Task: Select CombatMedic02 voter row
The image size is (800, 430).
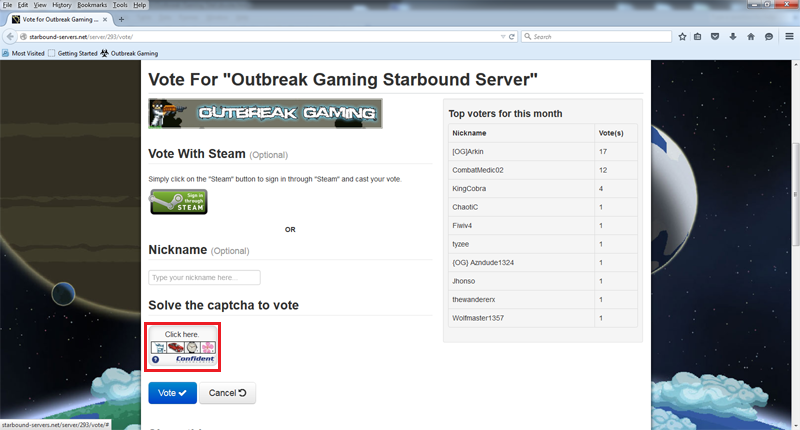Action: click(544, 170)
